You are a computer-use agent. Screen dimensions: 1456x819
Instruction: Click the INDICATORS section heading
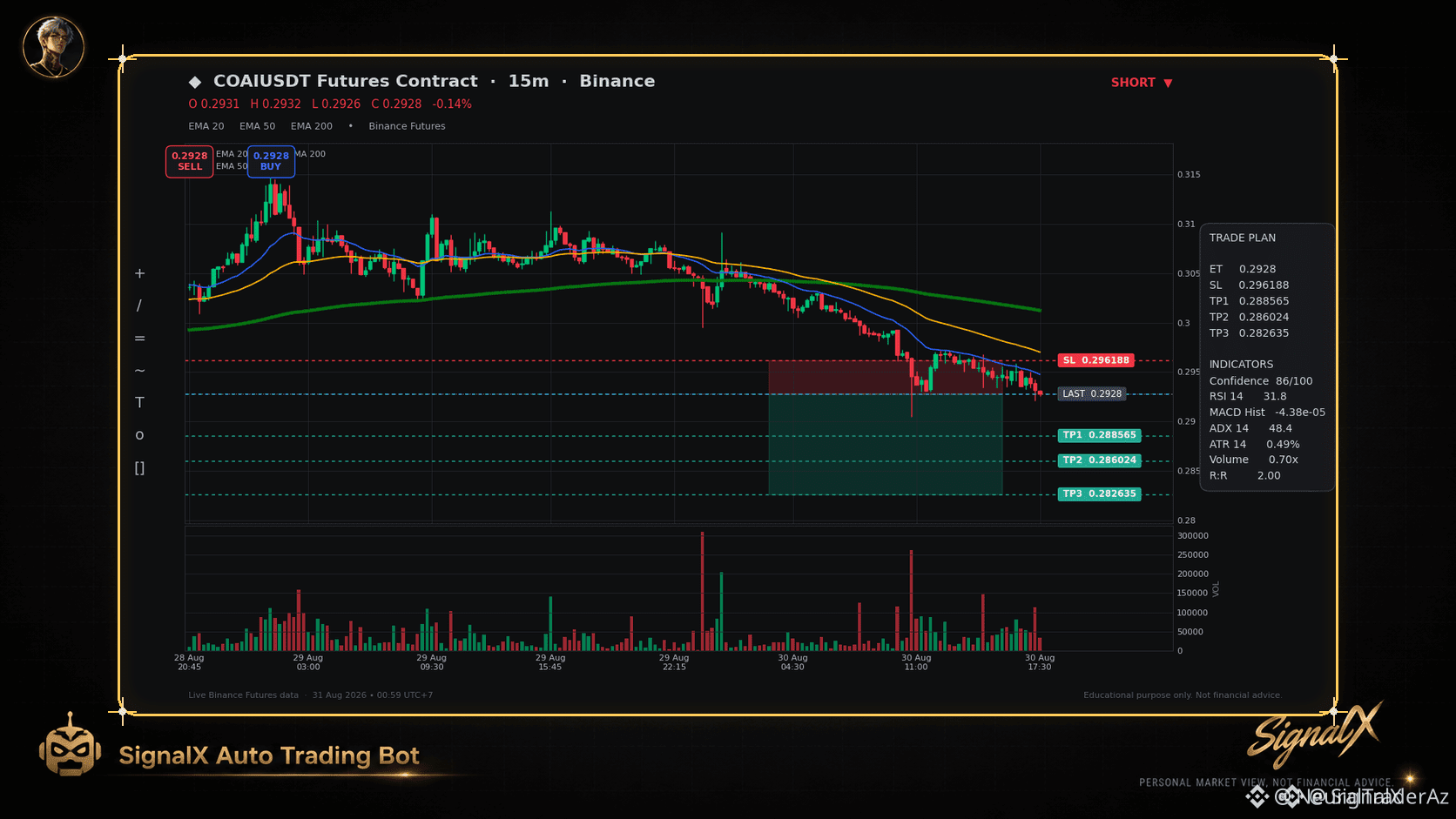[1241, 365]
